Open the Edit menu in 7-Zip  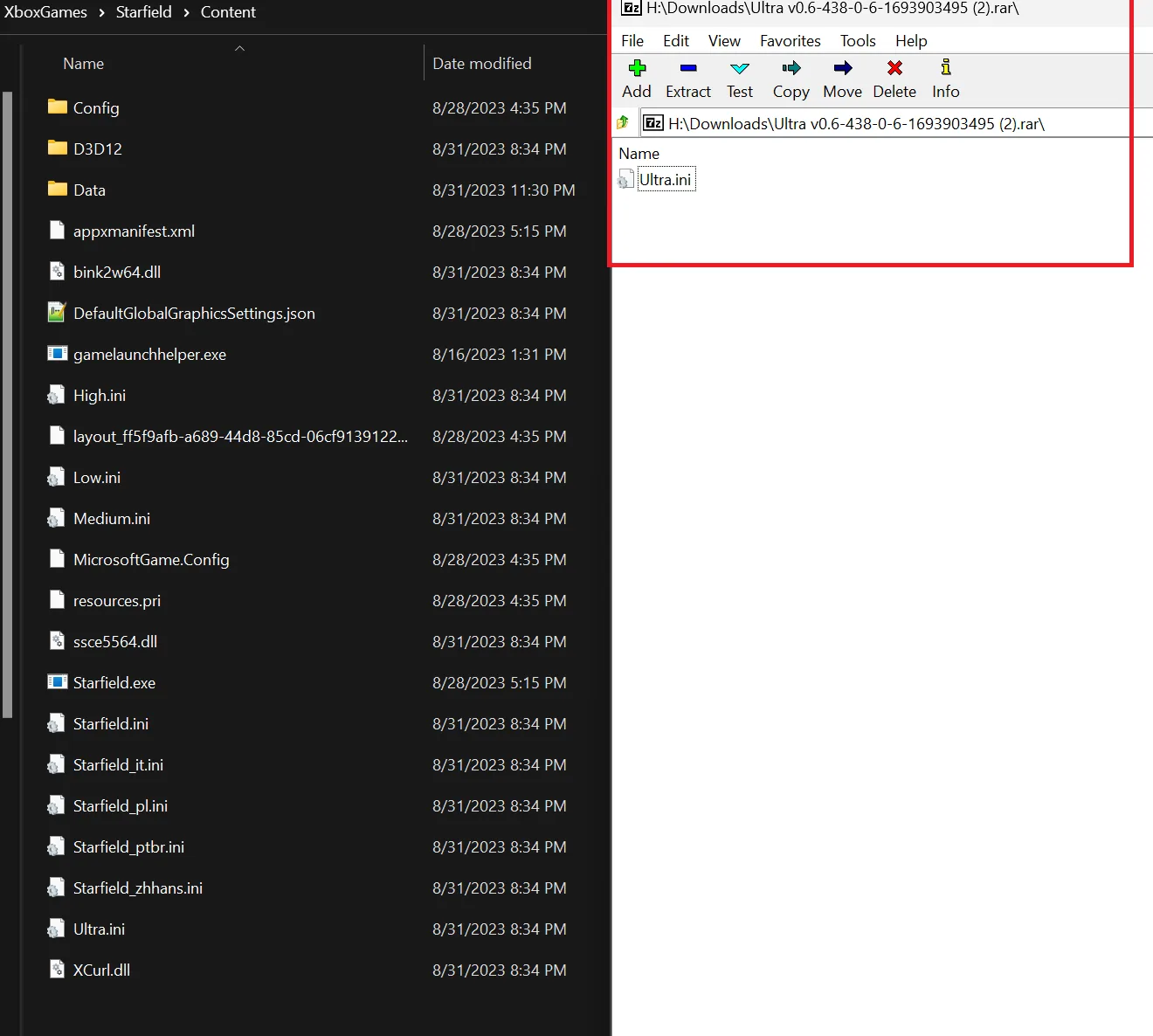[676, 41]
